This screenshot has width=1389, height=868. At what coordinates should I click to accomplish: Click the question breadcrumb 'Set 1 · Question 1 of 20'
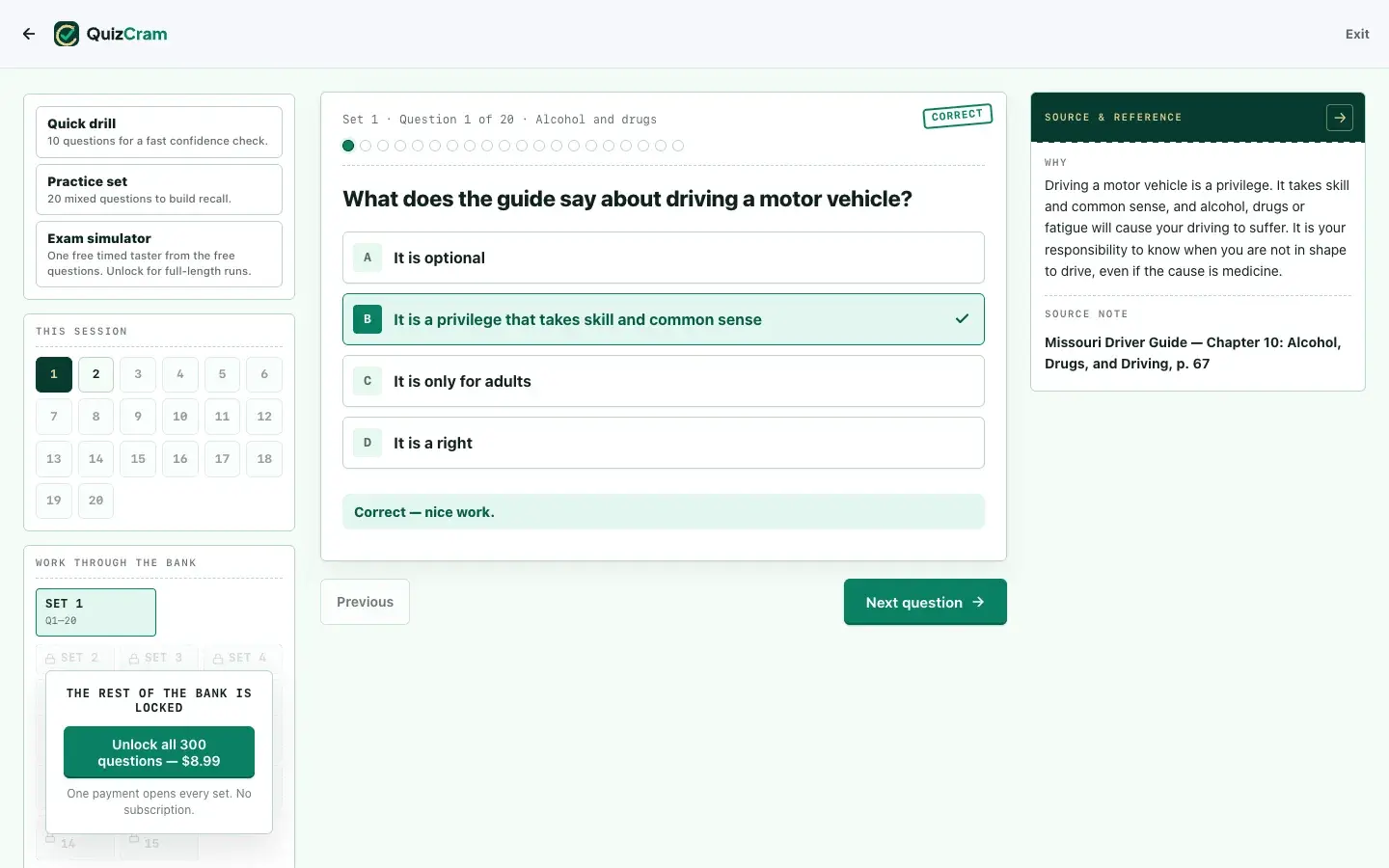[x=428, y=120]
